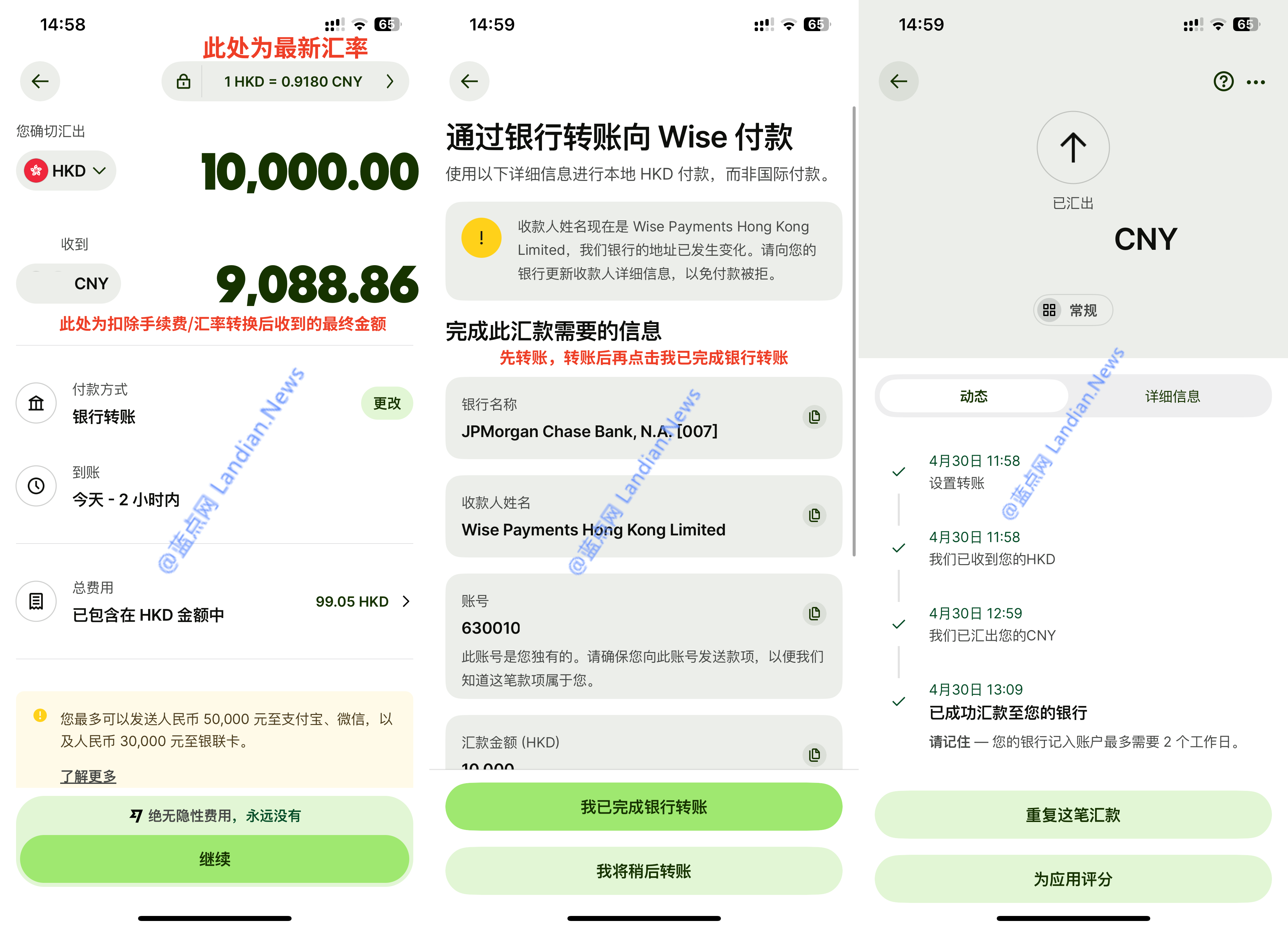Screen dimensions: 1288x929
Task: Edit the 9,088.86 receive amount
Action: (317, 285)
